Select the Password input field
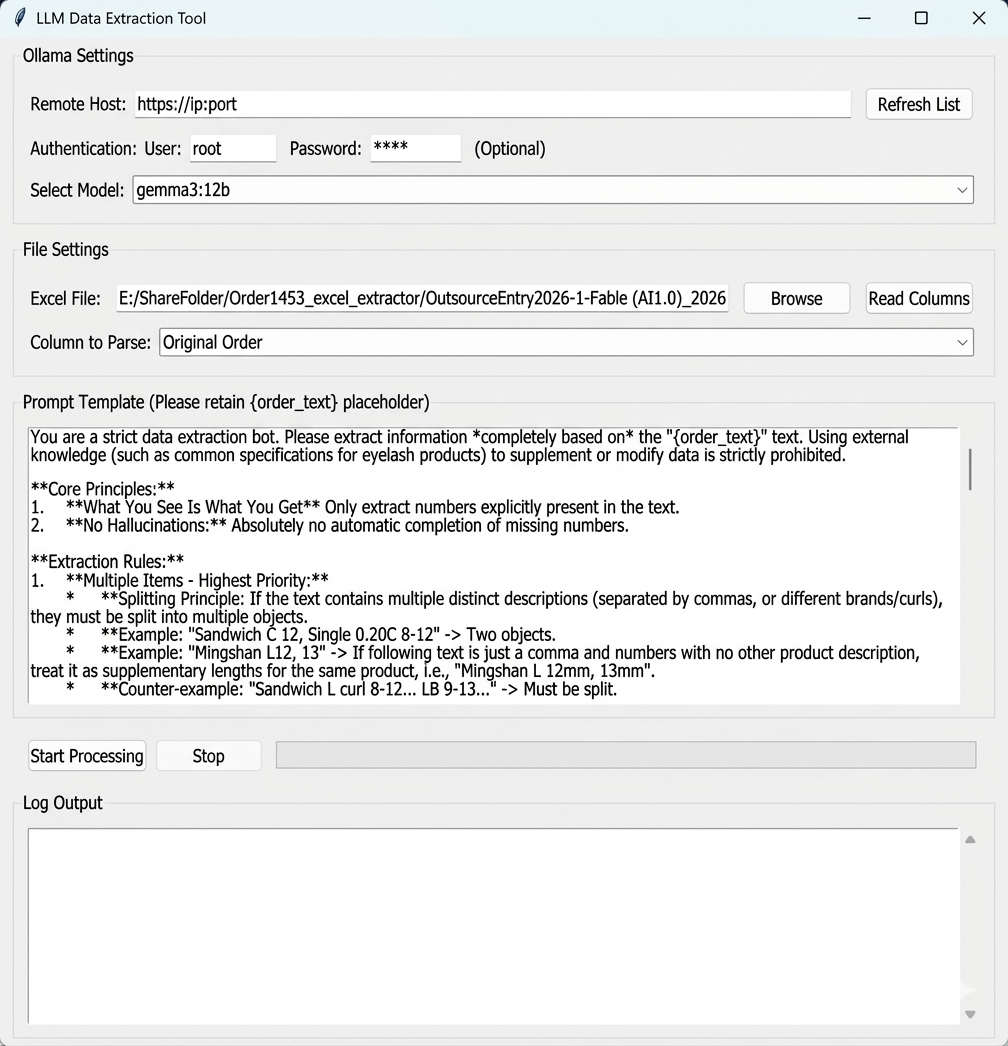The height and width of the screenshot is (1046, 1008). click(415, 148)
